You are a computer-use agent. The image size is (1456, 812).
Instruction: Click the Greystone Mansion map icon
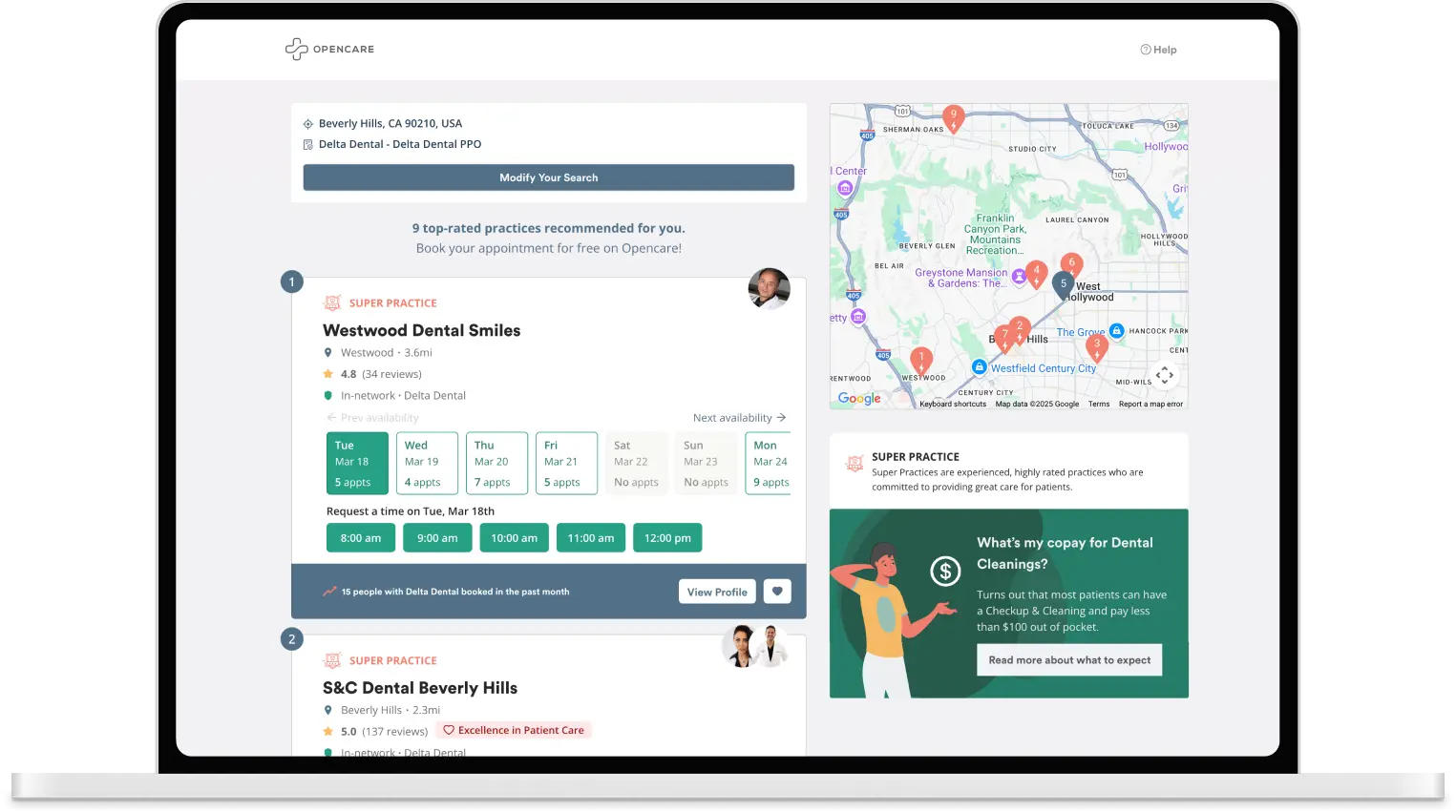[1019, 277]
